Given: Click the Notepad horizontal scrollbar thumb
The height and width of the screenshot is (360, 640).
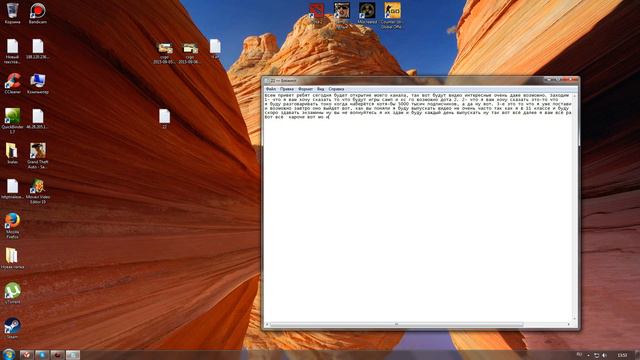Looking at the screenshot, I should [x=396, y=324].
